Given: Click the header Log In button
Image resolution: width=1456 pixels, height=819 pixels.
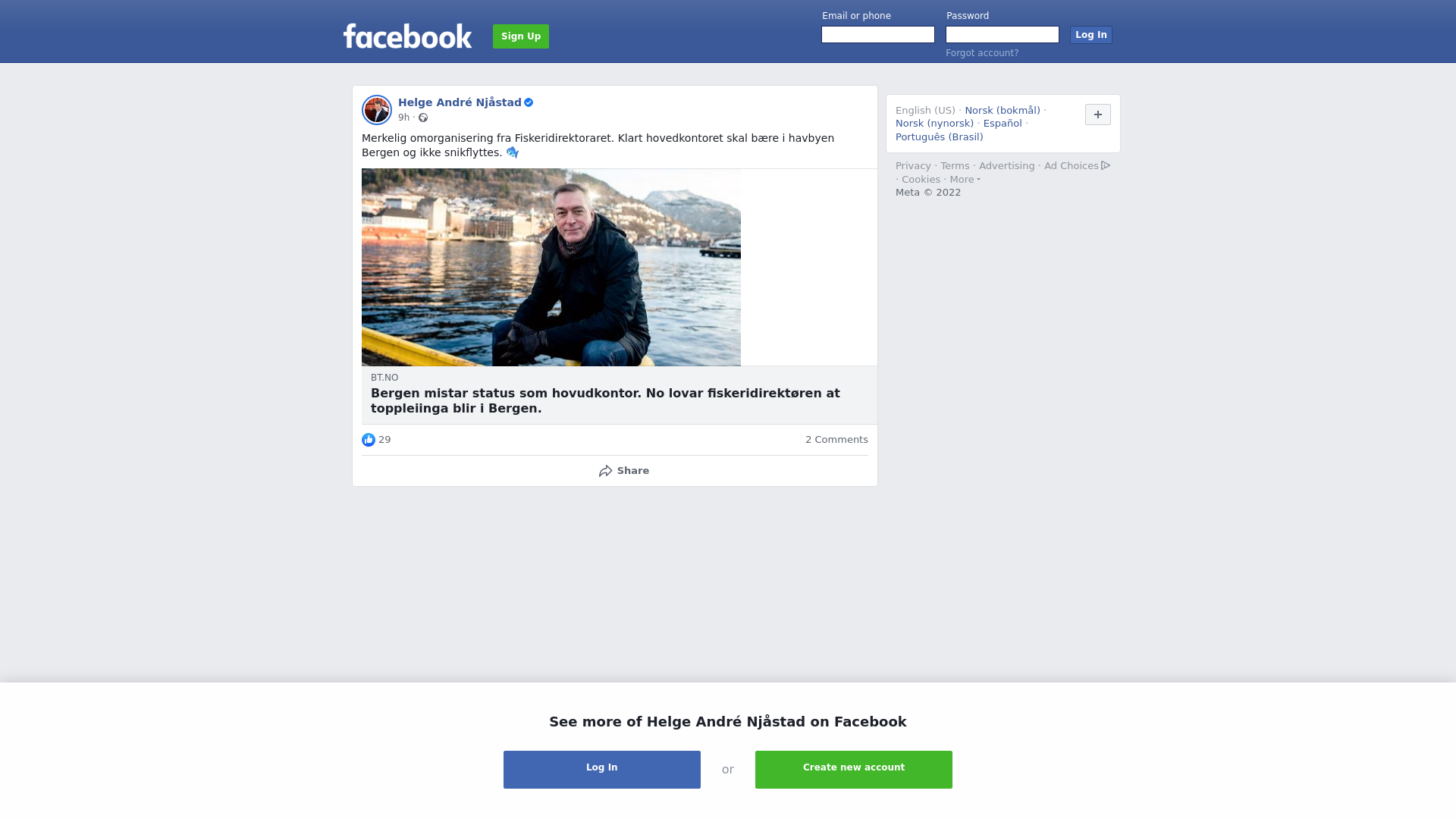Looking at the screenshot, I should point(1091,35).
